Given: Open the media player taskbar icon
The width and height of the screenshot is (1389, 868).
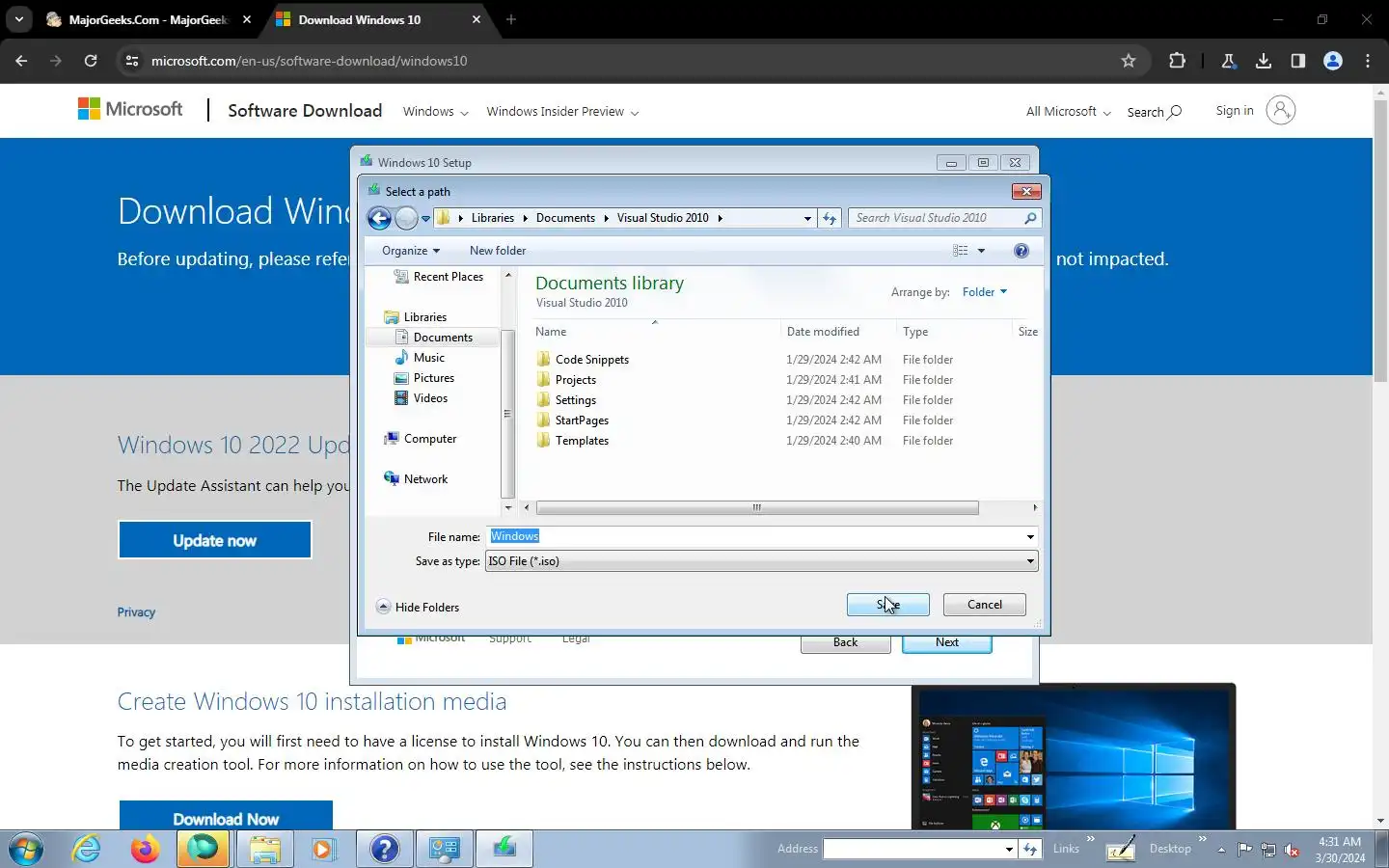Looking at the screenshot, I should (x=323, y=849).
